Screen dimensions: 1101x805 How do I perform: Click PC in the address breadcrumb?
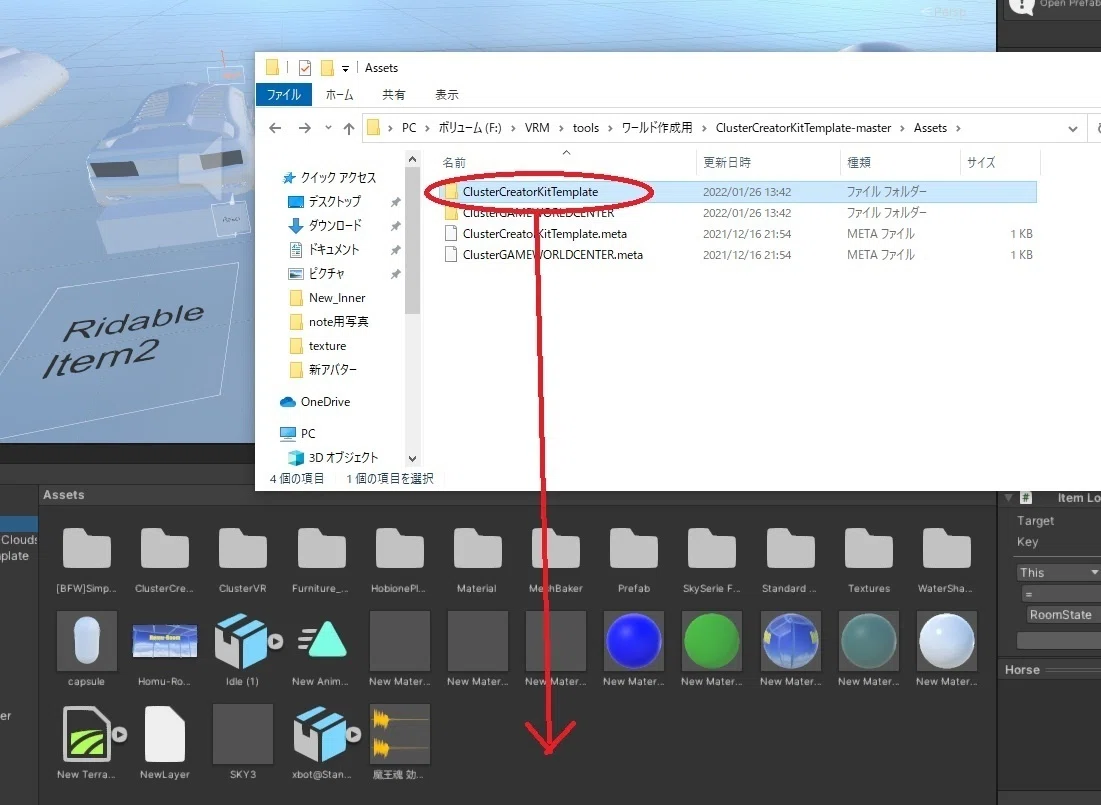[x=409, y=128]
